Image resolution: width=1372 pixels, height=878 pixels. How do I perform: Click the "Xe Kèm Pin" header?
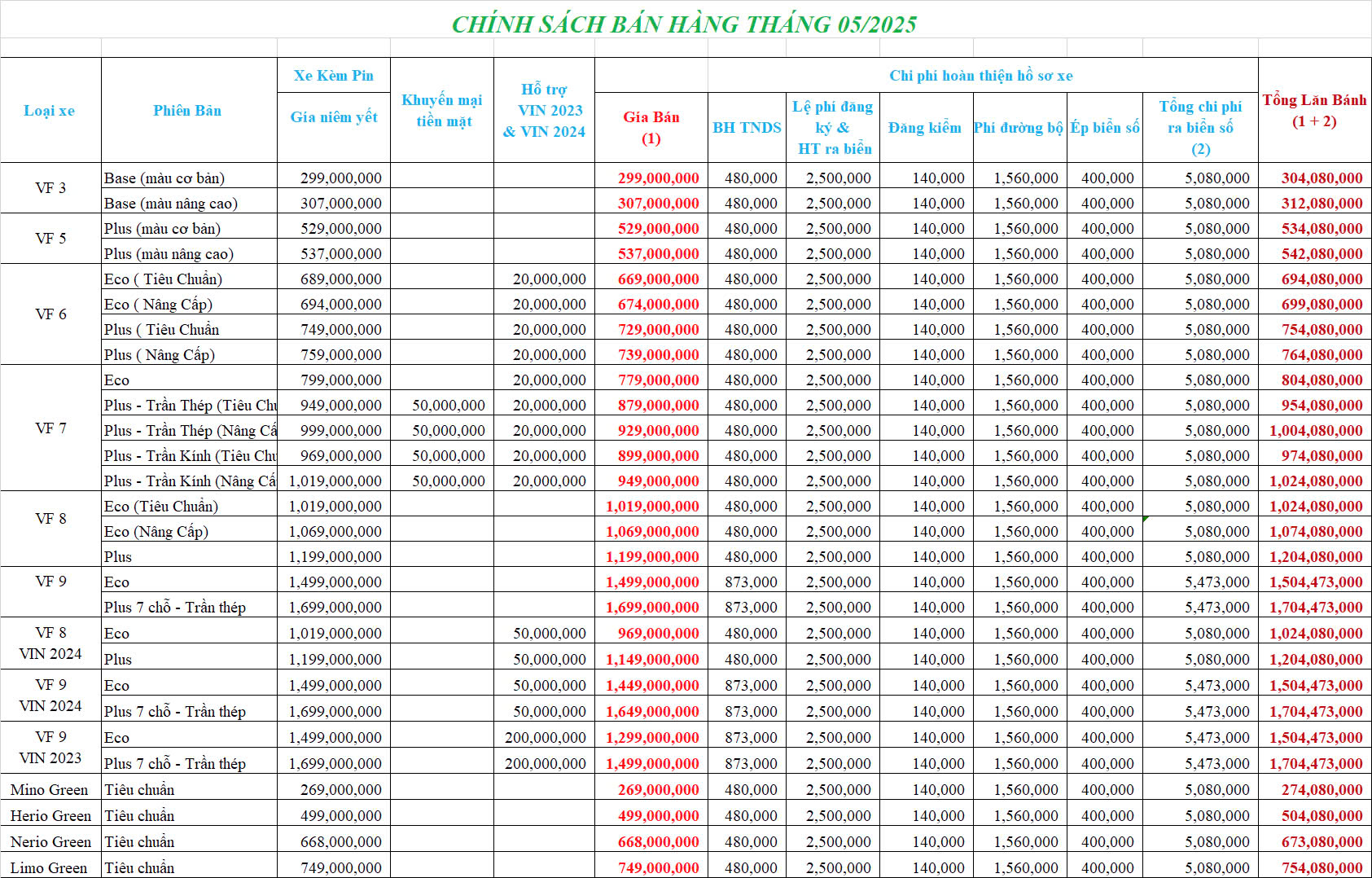coord(334,76)
